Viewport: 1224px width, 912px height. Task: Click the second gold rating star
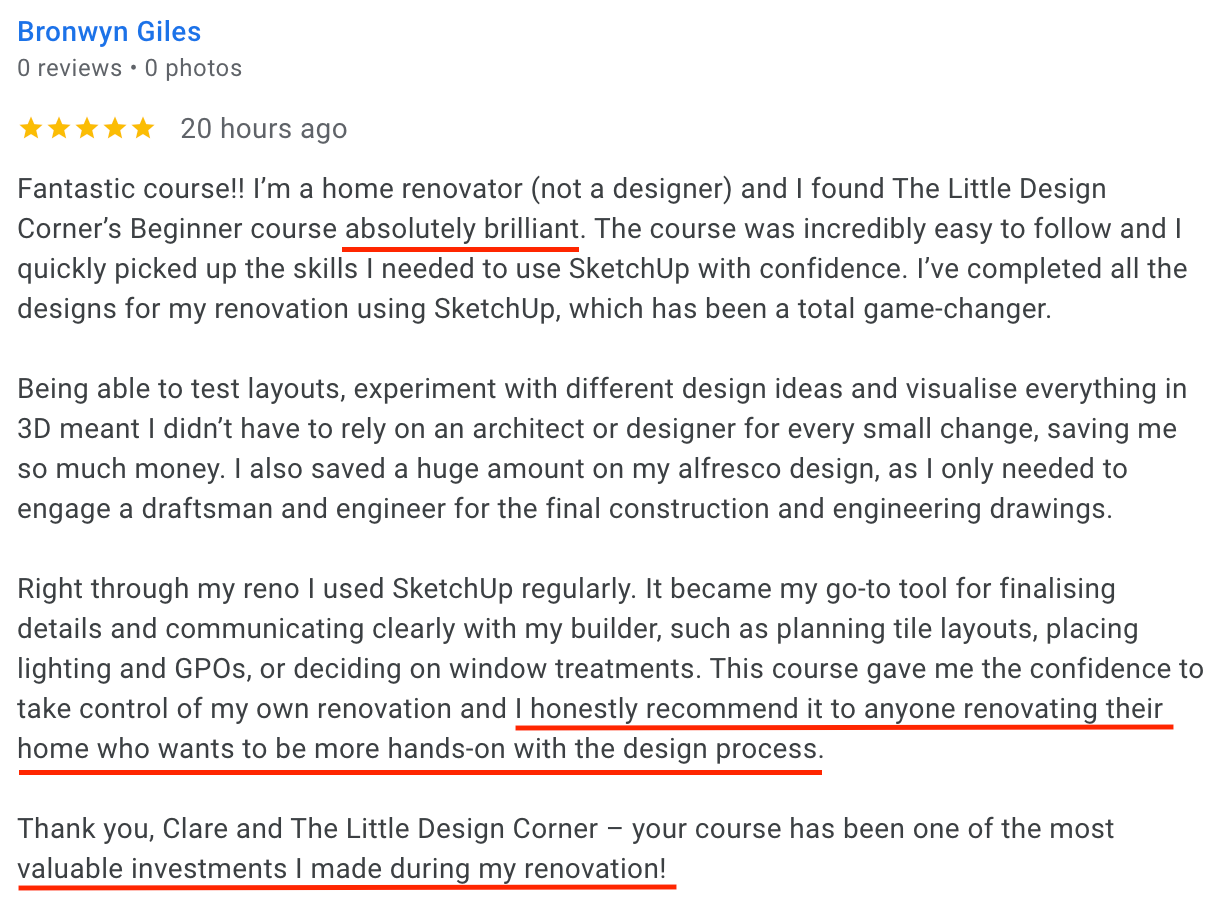58,129
